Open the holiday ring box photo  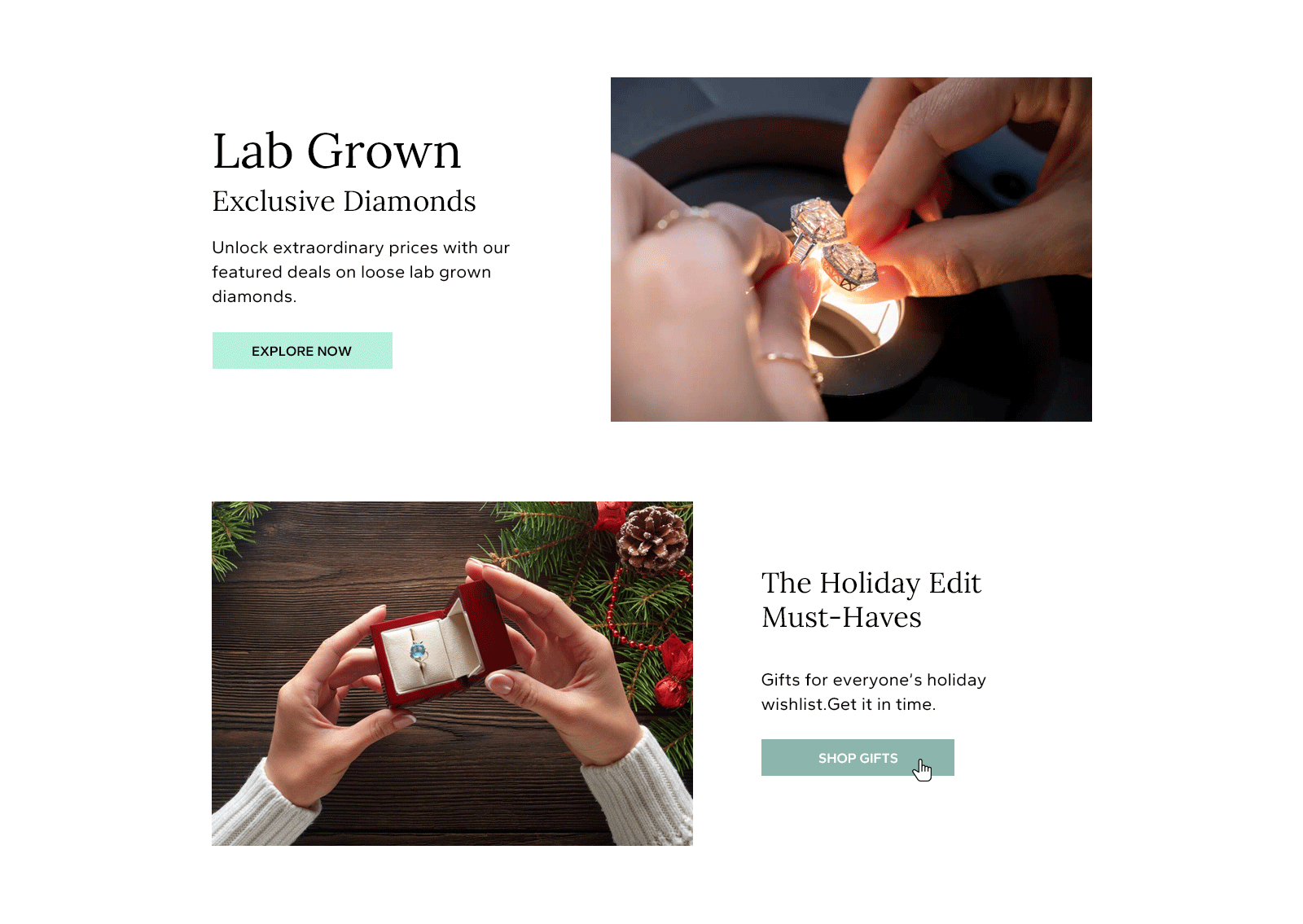point(452,673)
